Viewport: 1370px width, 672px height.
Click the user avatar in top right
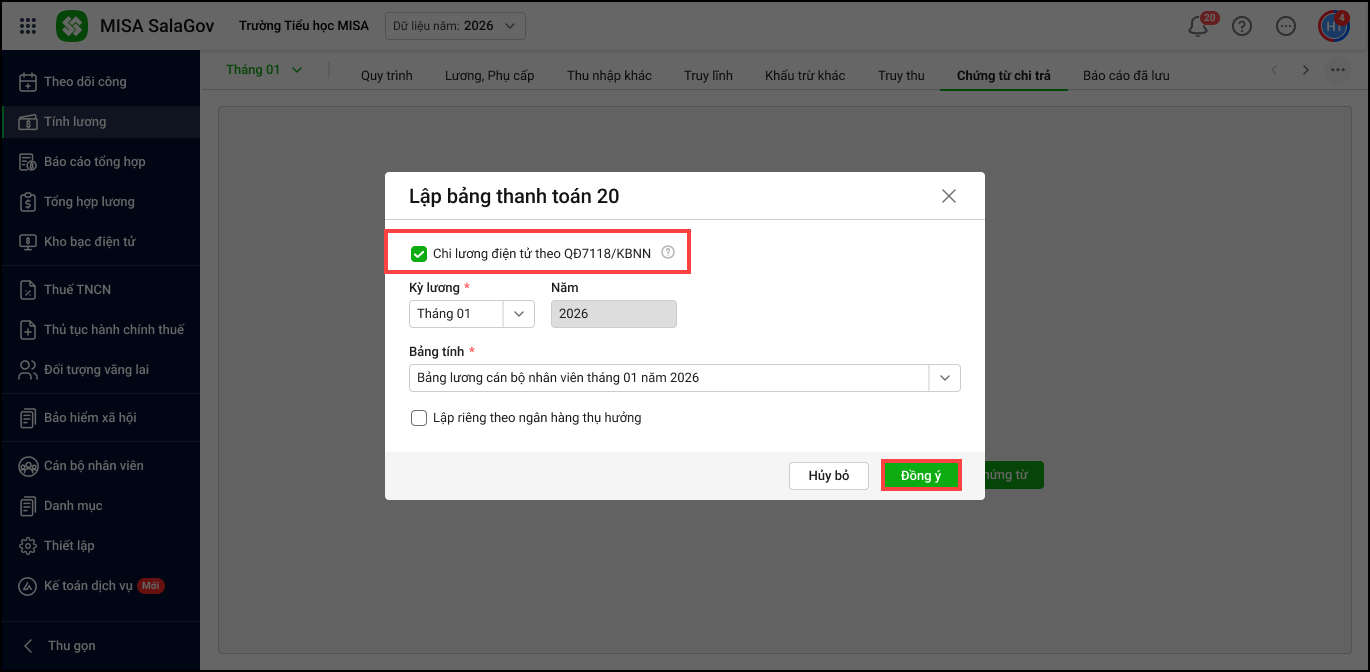[x=1333, y=26]
